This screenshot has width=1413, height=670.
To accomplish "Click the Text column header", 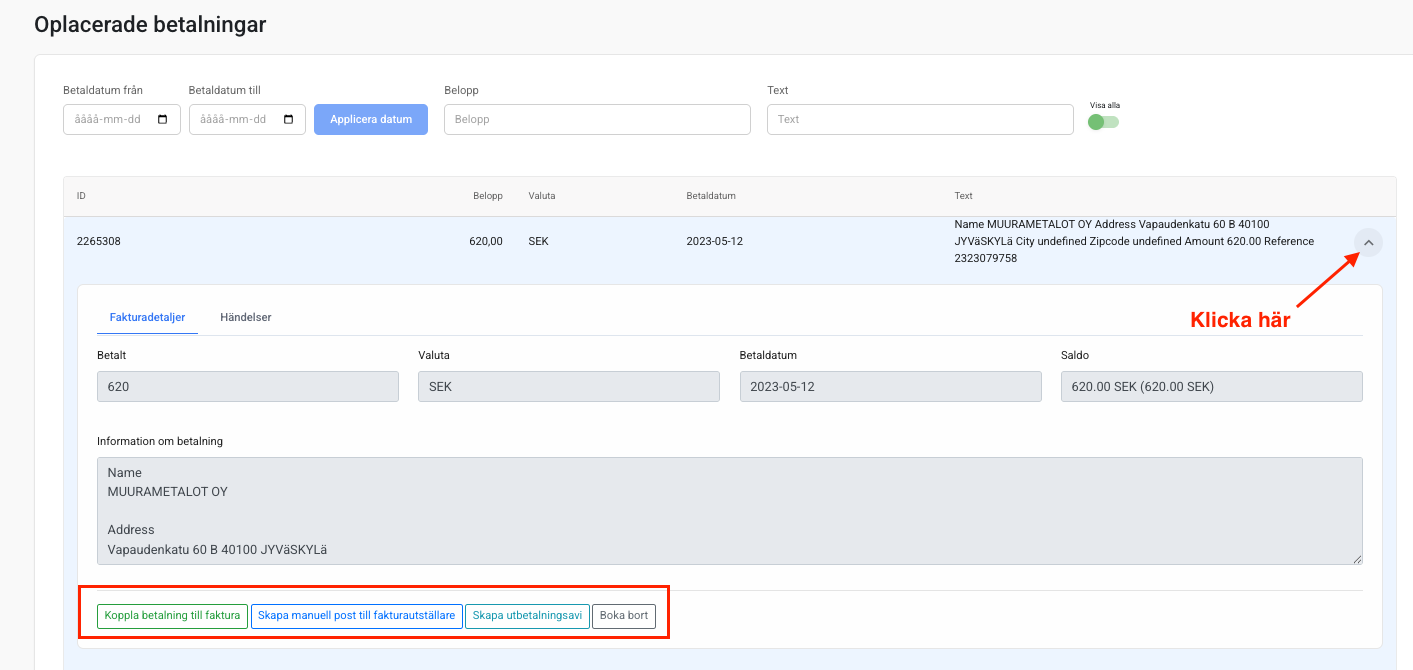I will point(963,196).
